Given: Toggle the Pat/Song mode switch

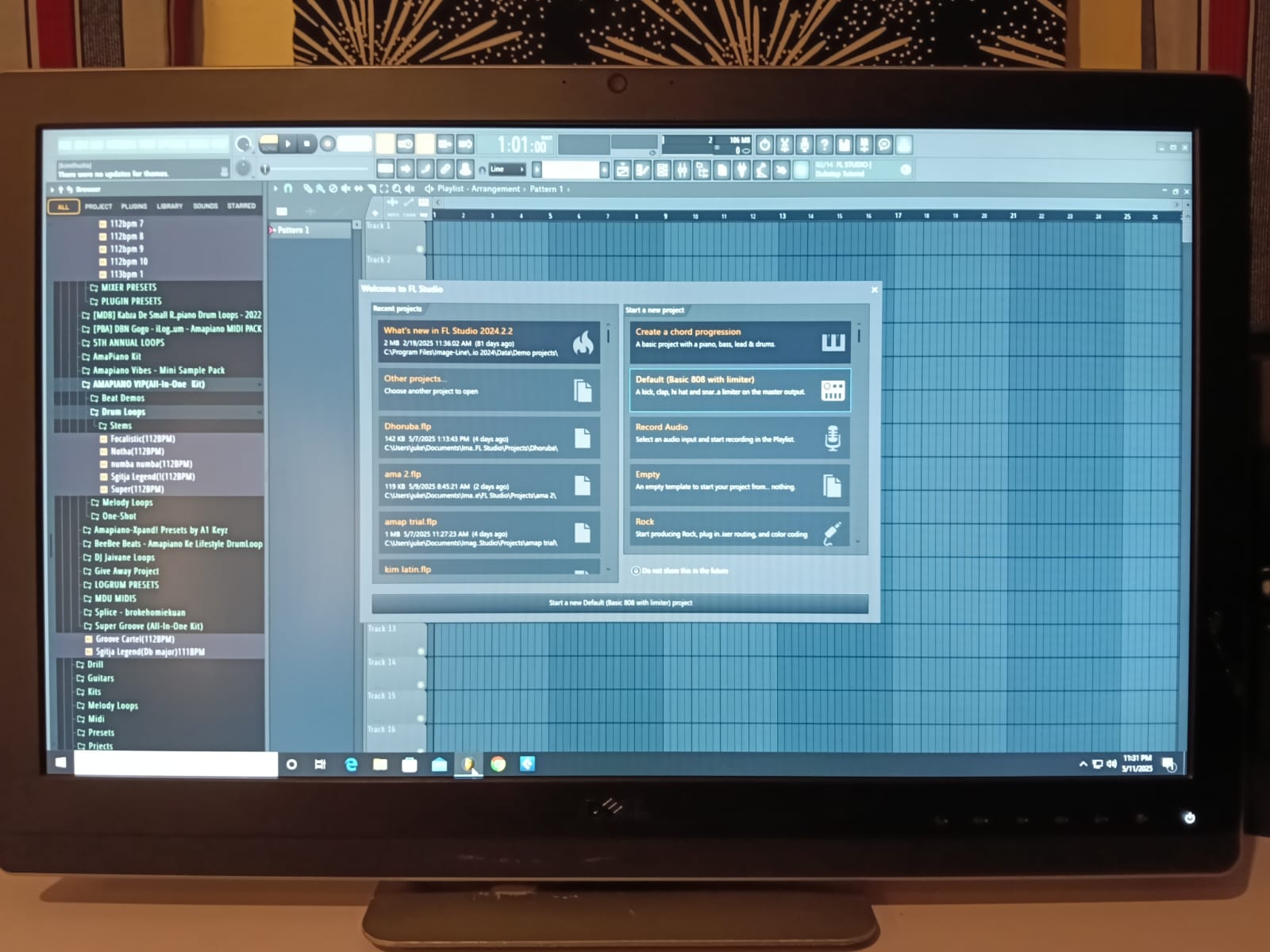Looking at the screenshot, I should (269, 144).
